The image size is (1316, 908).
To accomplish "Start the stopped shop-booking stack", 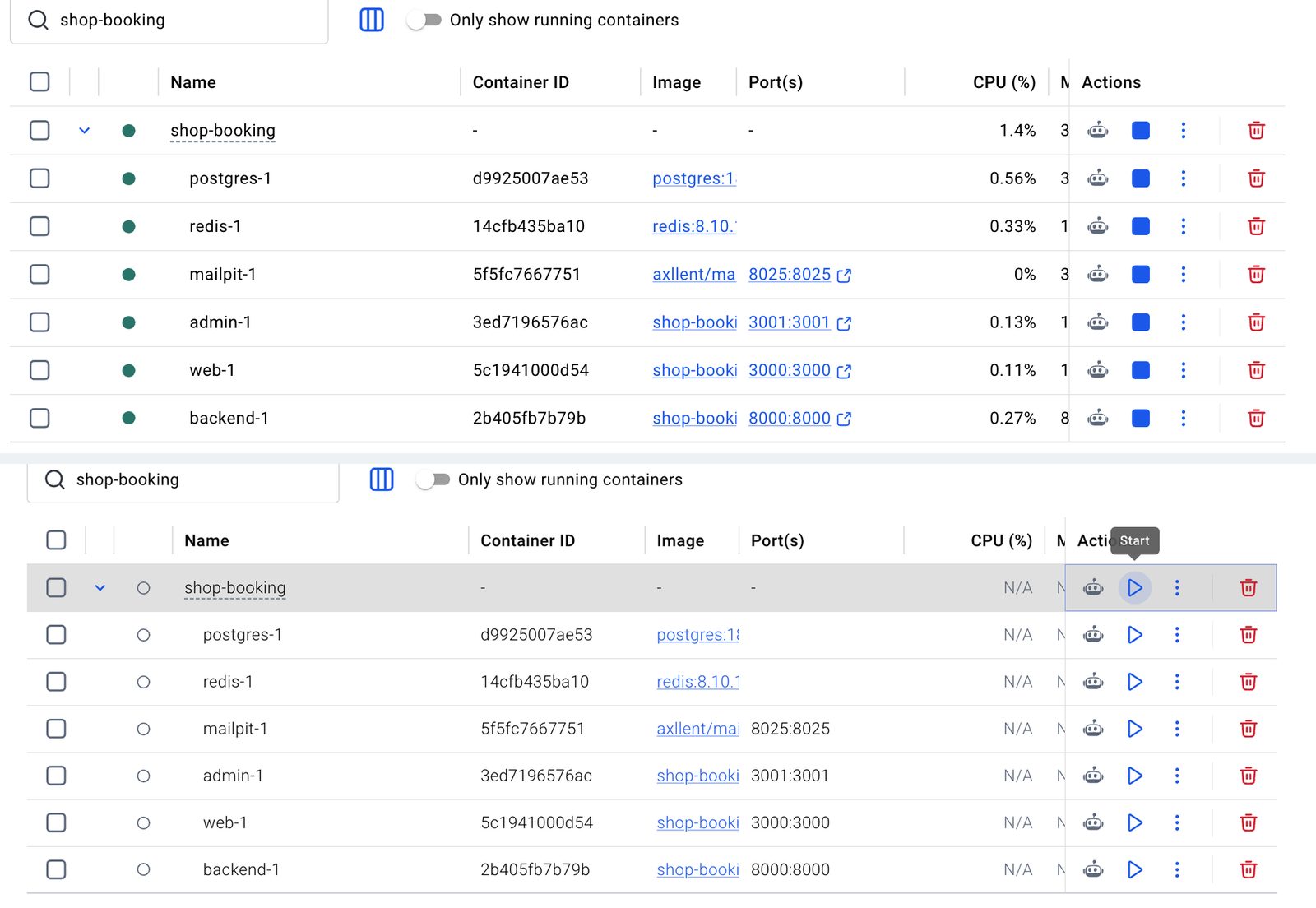I will point(1134,587).
